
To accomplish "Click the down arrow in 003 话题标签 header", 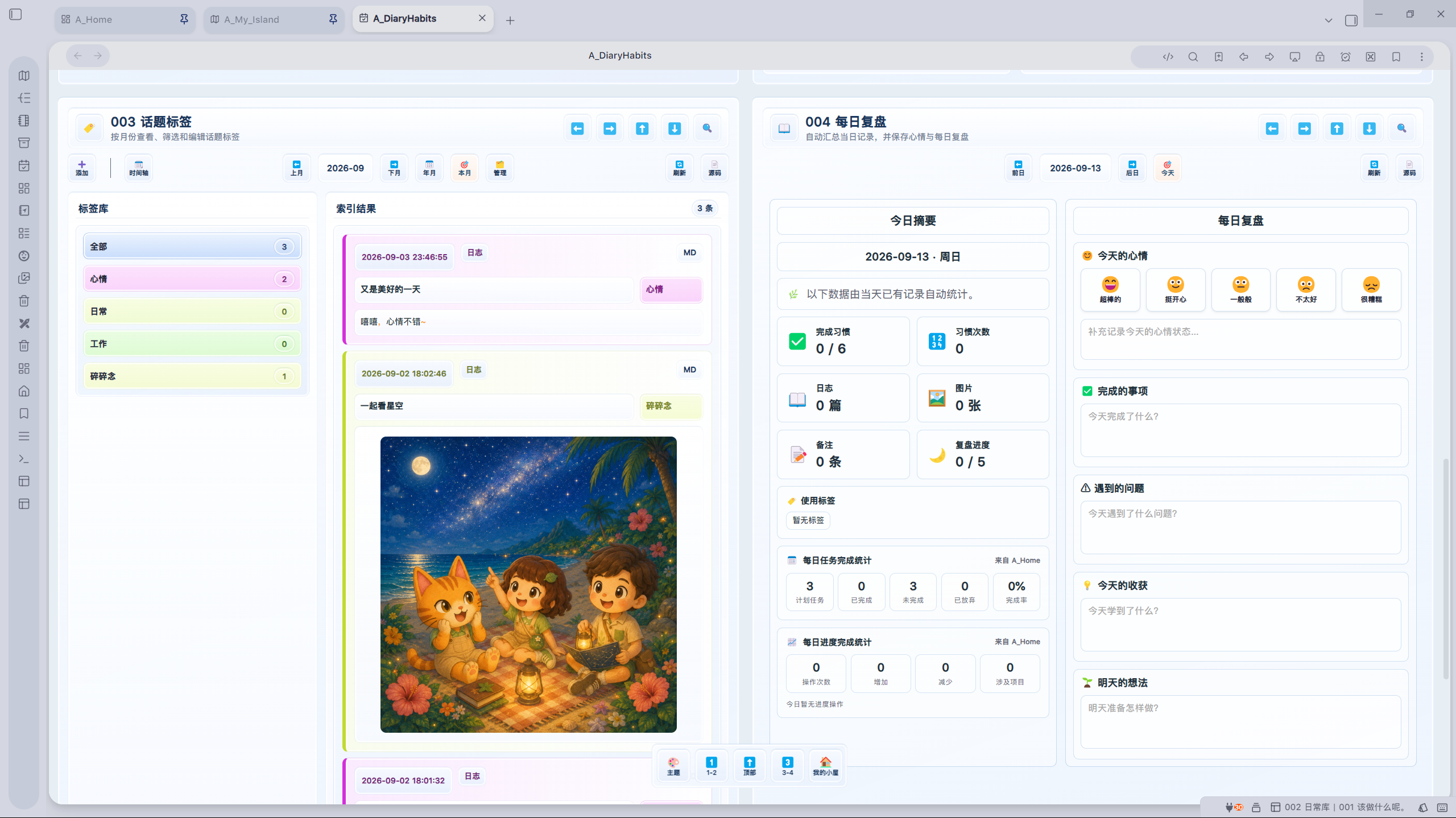I will tap(675, 128).
